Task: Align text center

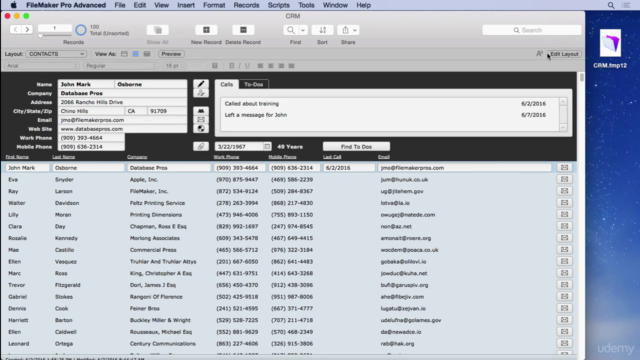Action: [271, 66]
